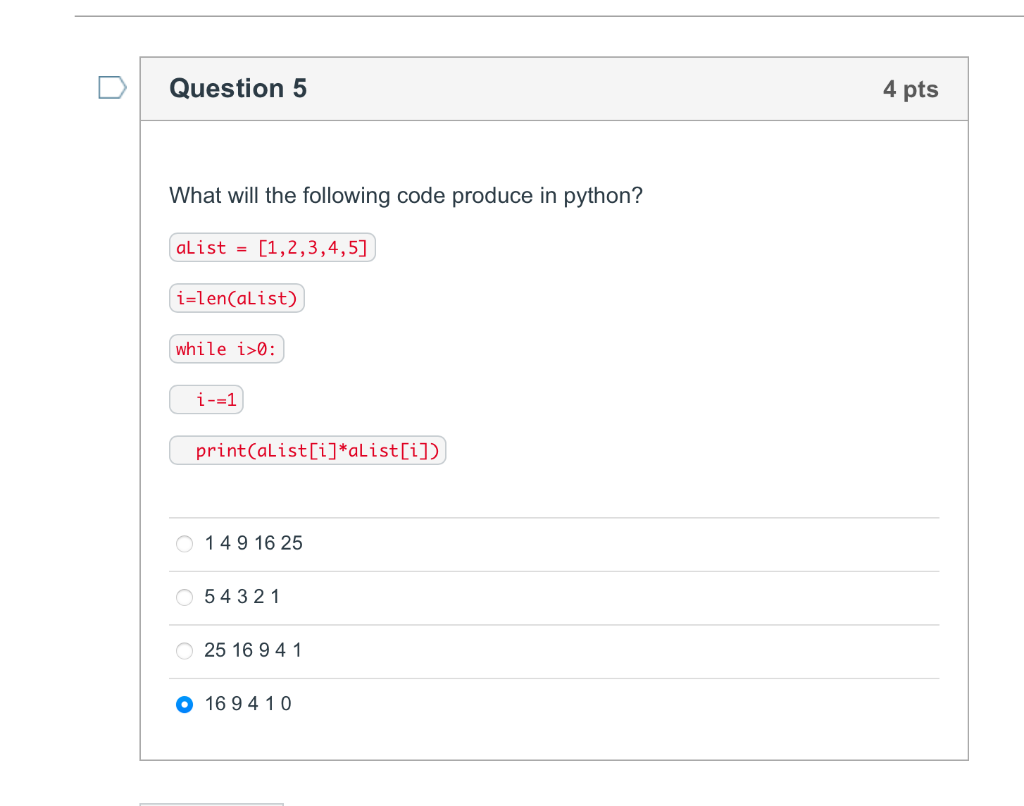The width and height of the screenshot is (1024, 806).
Task: Flag Question 5 using the flag icon
Action: [112, 88]
